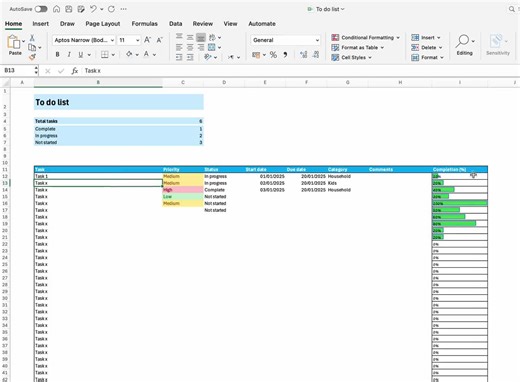Open the Editing magnifier menu
520x382 pixels.
(x=465, y=45)
